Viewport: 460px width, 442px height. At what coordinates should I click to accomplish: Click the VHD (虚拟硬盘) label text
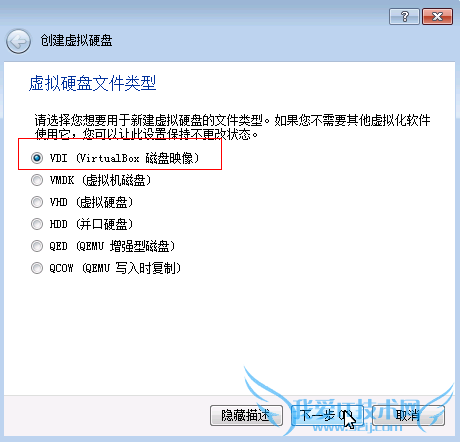[x=91, y=202]
